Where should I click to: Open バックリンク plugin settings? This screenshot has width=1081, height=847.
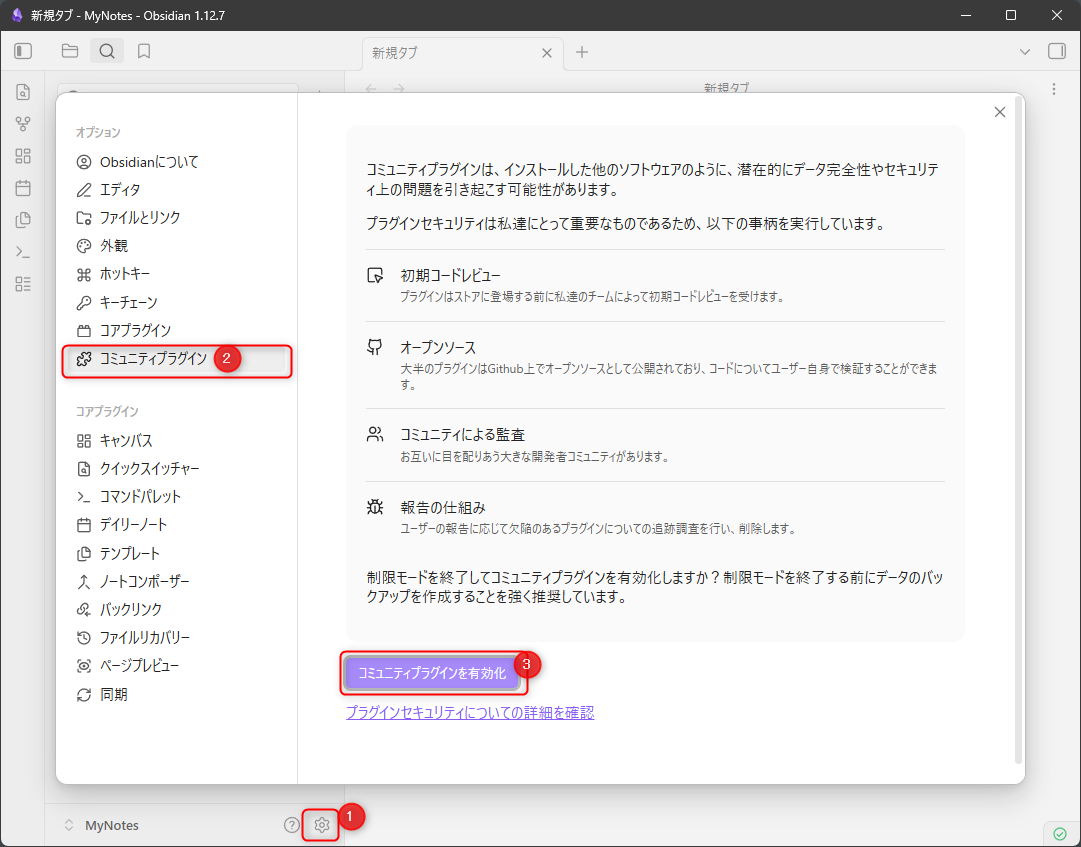click(178, 609)
